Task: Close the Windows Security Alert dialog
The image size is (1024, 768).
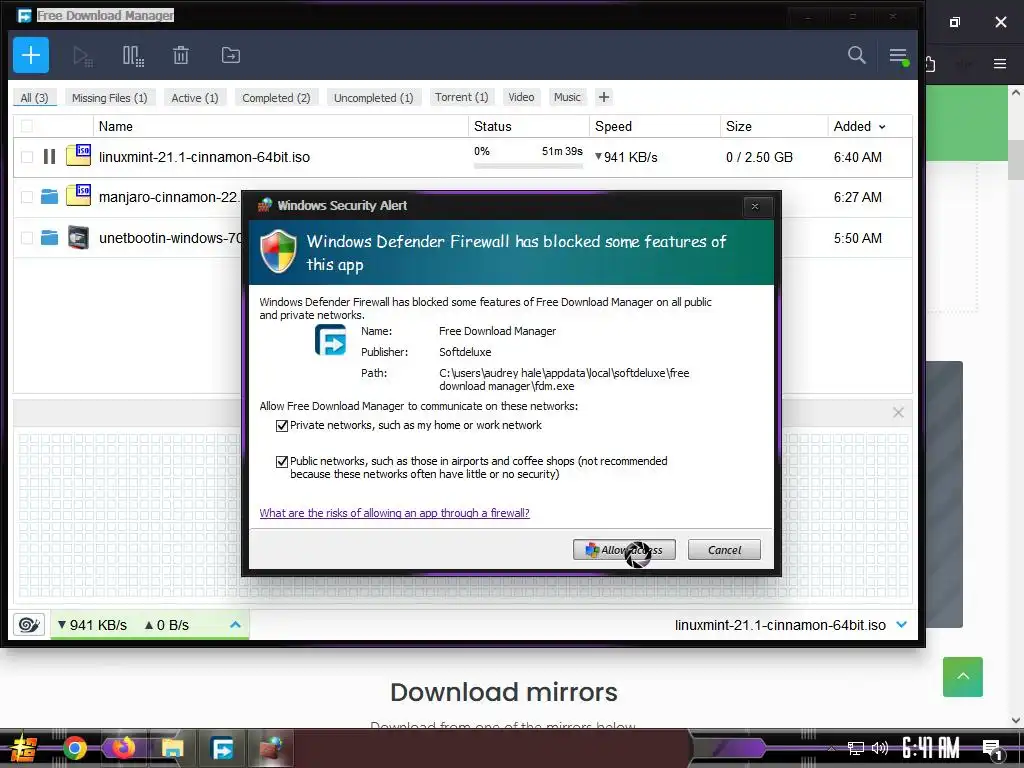Action: [755, 206]
